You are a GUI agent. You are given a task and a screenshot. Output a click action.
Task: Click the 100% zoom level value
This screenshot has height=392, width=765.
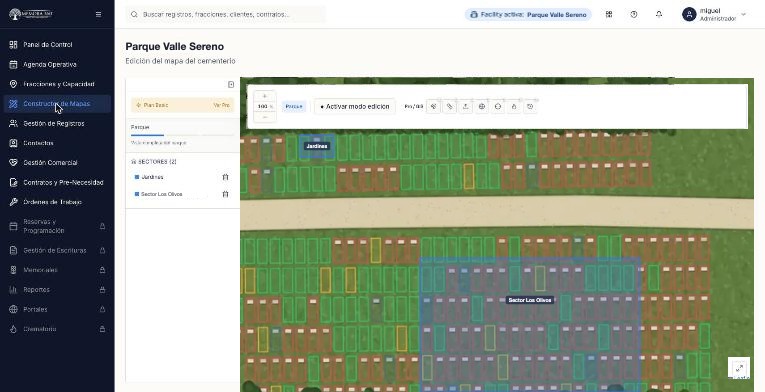pos(265,106)
